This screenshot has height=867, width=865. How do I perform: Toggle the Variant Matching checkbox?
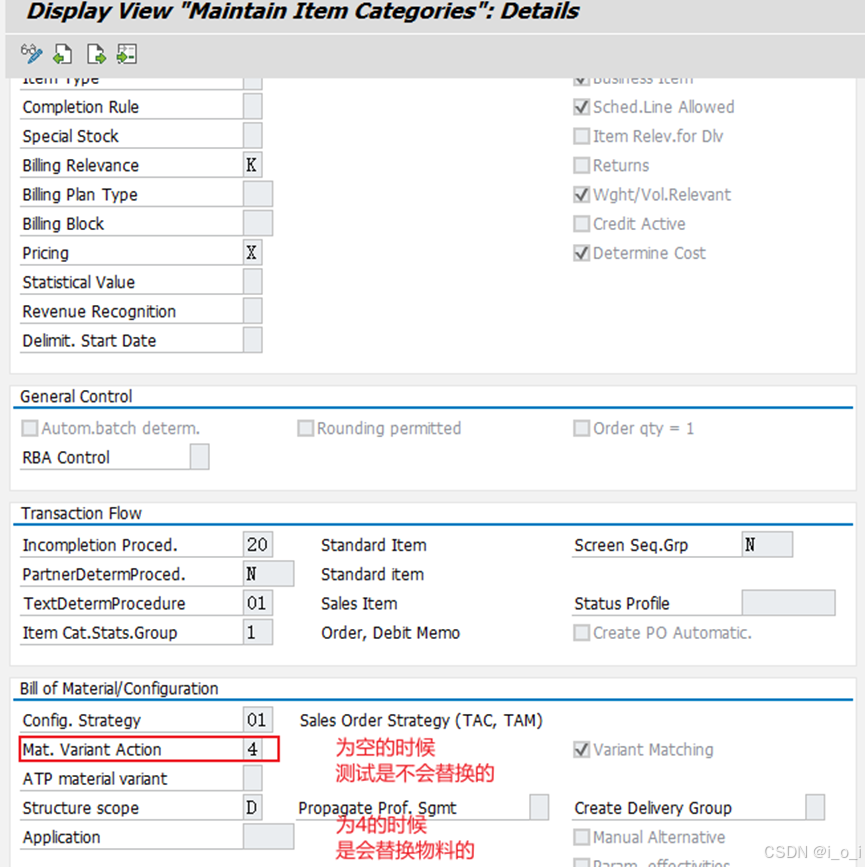(581, 750)
